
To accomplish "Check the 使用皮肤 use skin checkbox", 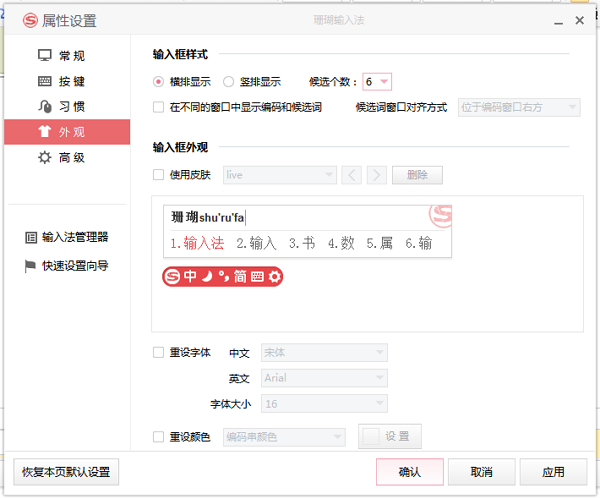I will coord(158,175).
